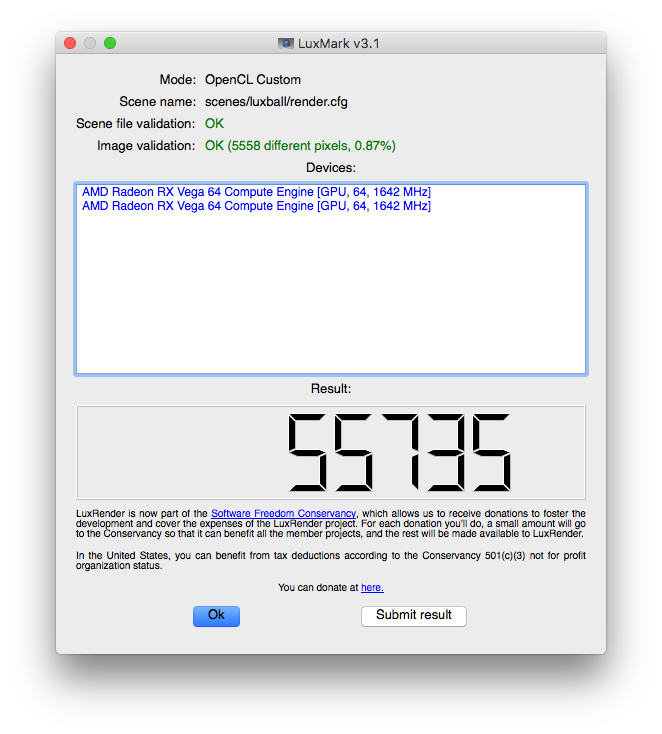The height and width of the screenshot is (734, 662).
Task: Click the Devices: heading label
Action: coord(331,168)
